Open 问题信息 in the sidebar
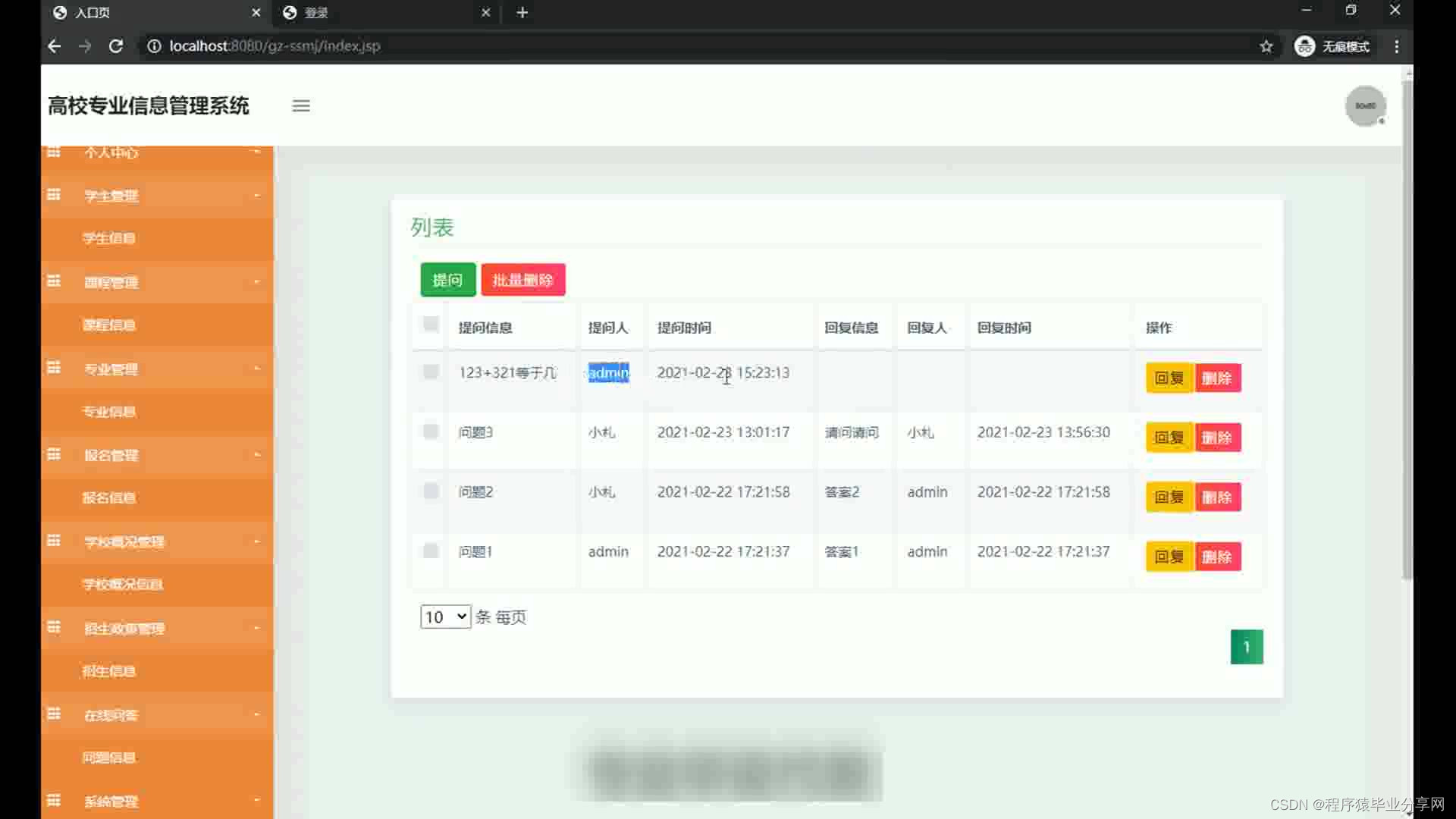Viewport: 1456px width, 819px height. tap(109, 758)
